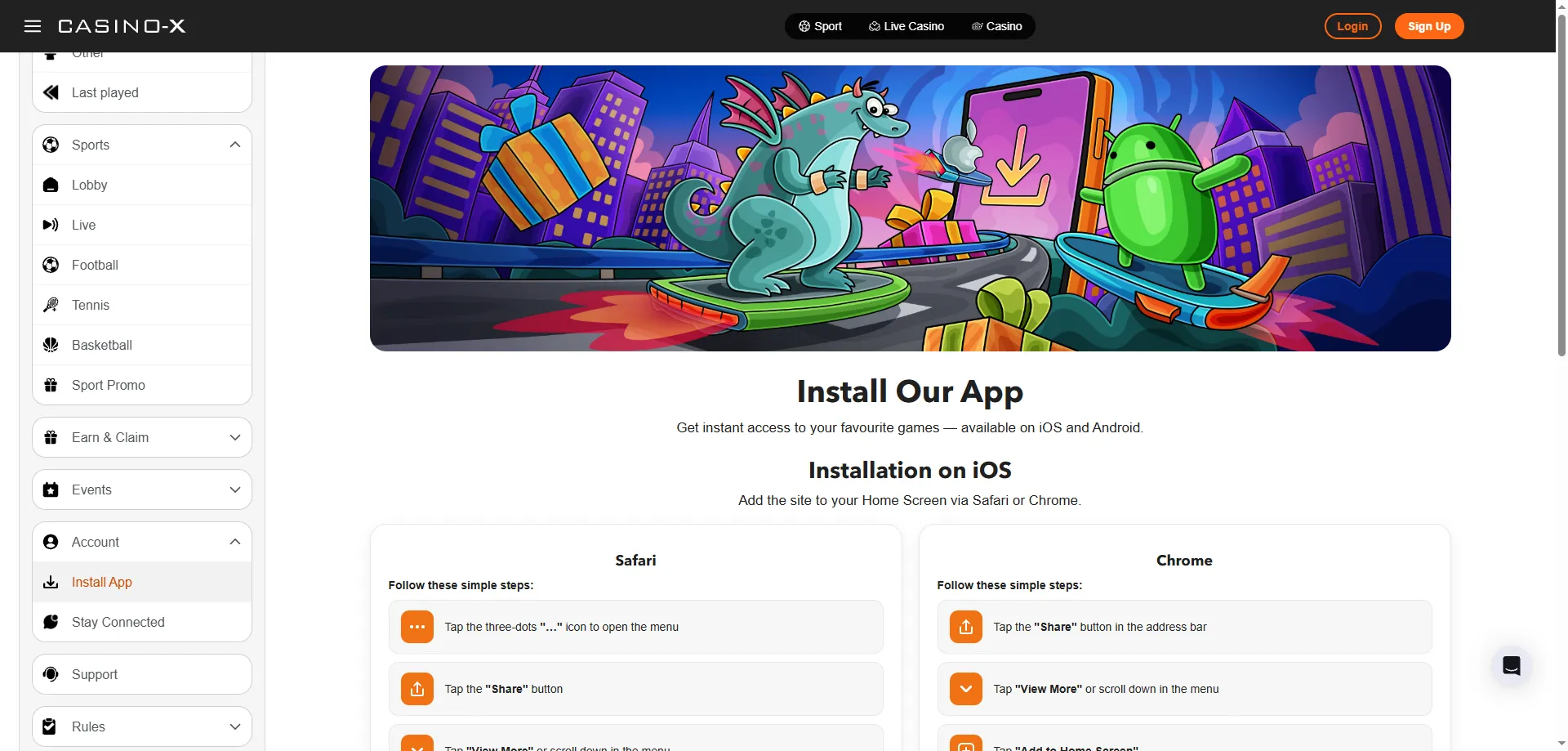Switch to the Casino tab
The width and height of the screenshot is (1568, 751).
pyautogui.click(x=997, y=26)
